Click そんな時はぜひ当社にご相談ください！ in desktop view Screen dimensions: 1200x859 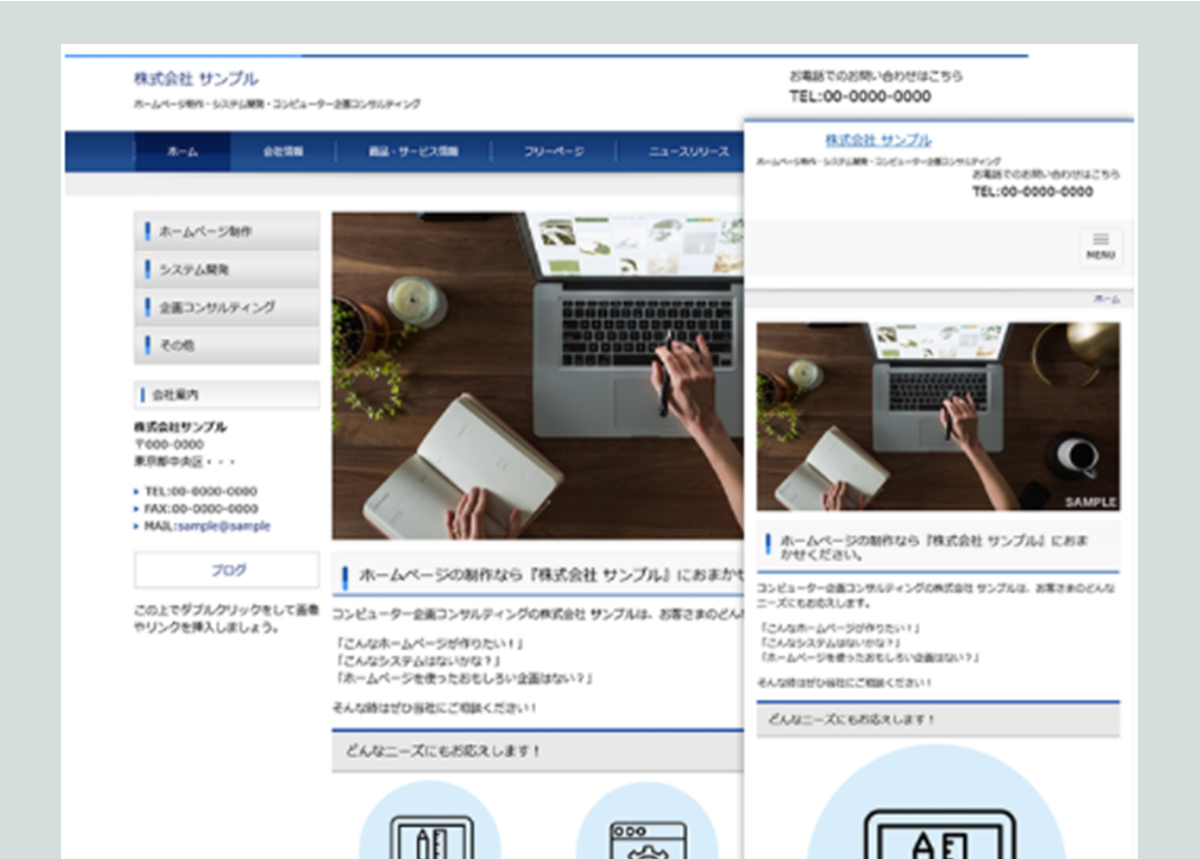coord(435,708)
